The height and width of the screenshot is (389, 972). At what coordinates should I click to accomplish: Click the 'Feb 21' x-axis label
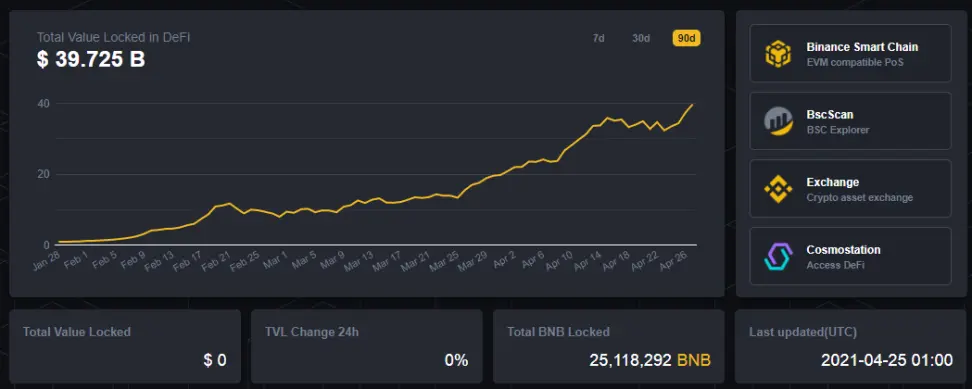[x=217, y=261]
